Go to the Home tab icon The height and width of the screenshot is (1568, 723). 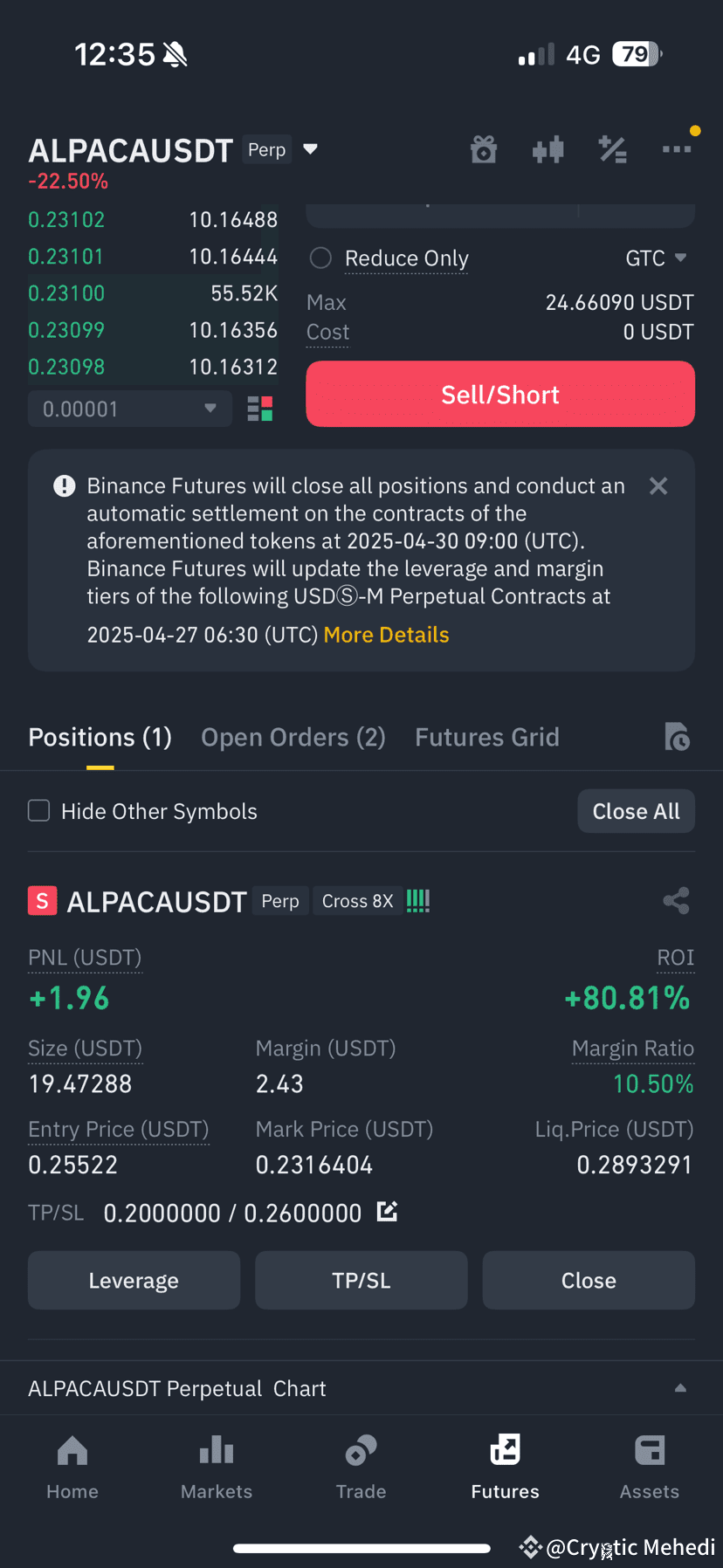72,1451
